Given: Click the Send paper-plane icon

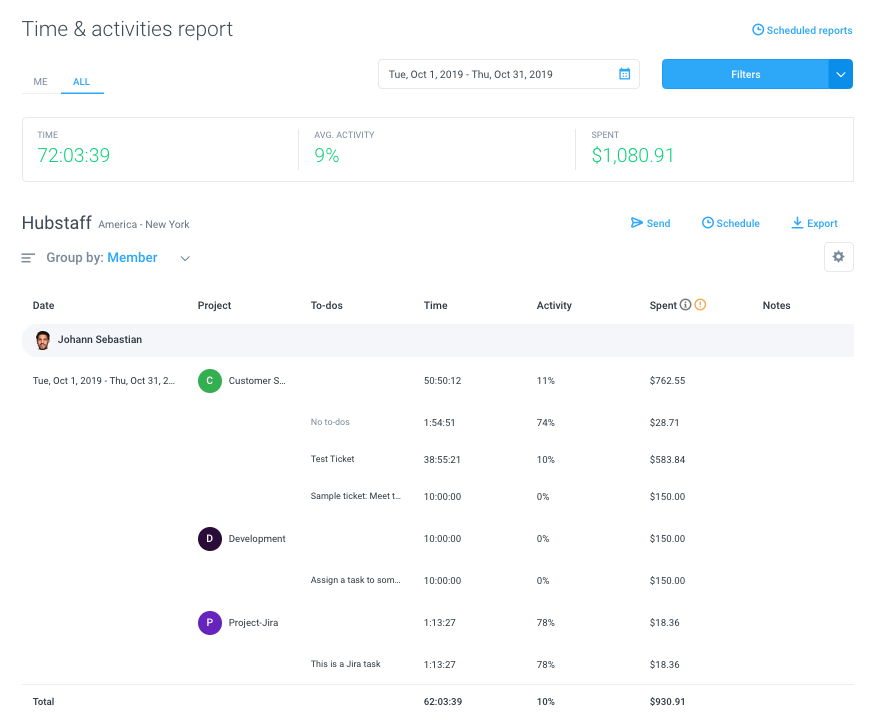Looking at the screenshot, I should pos(637,223).
